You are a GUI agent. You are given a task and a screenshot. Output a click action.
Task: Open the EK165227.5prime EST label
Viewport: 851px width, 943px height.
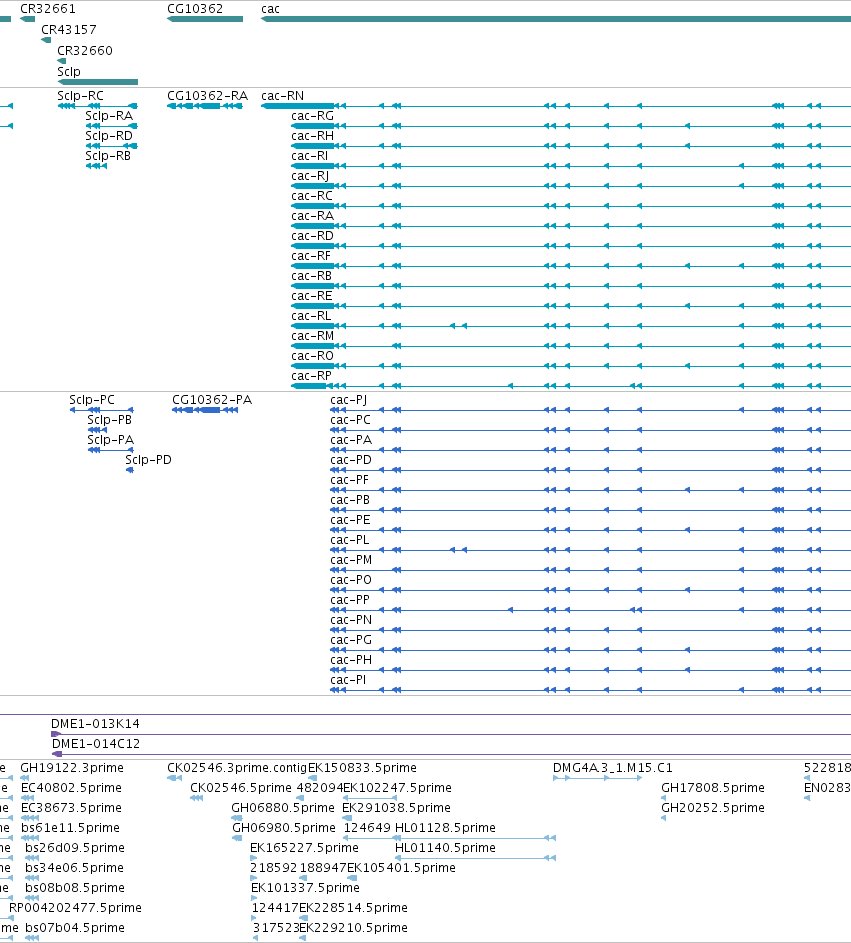pos(304,848)
